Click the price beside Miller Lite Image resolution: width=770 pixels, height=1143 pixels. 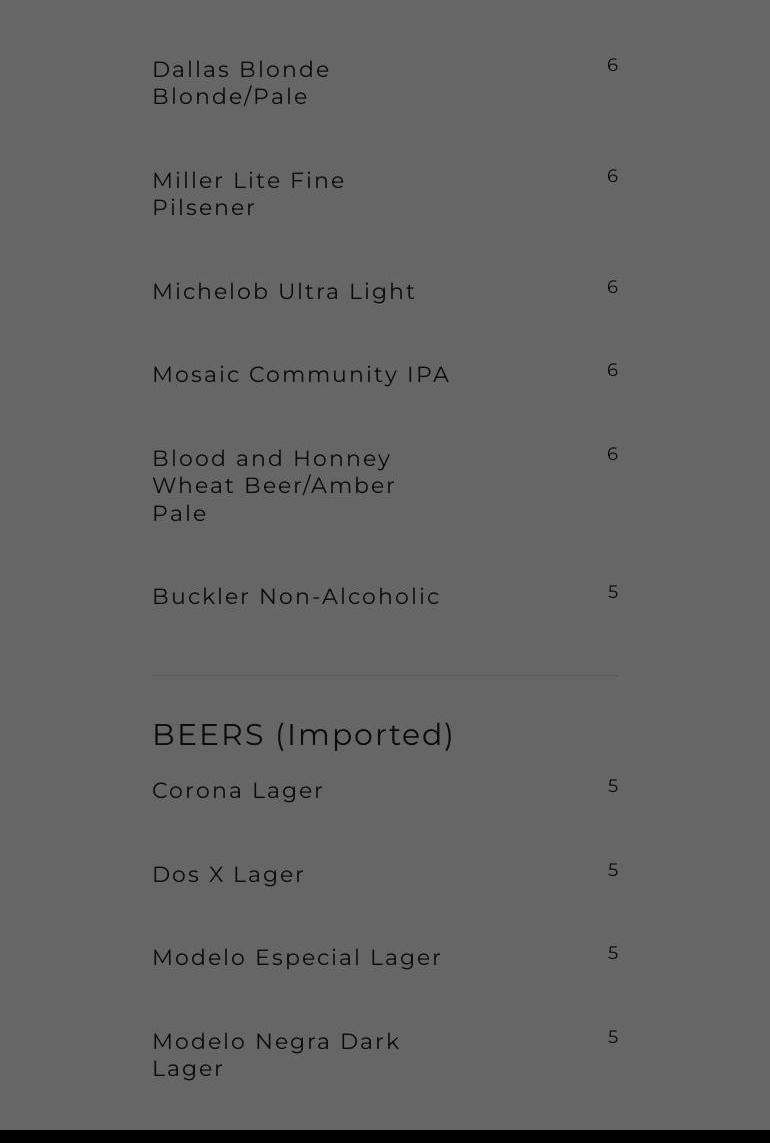(613, 177)
